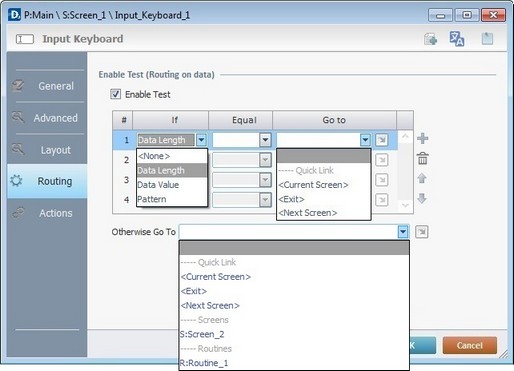Switch to the Layout tab
Viewport: 514px width, 371px height.
[47, 150]
